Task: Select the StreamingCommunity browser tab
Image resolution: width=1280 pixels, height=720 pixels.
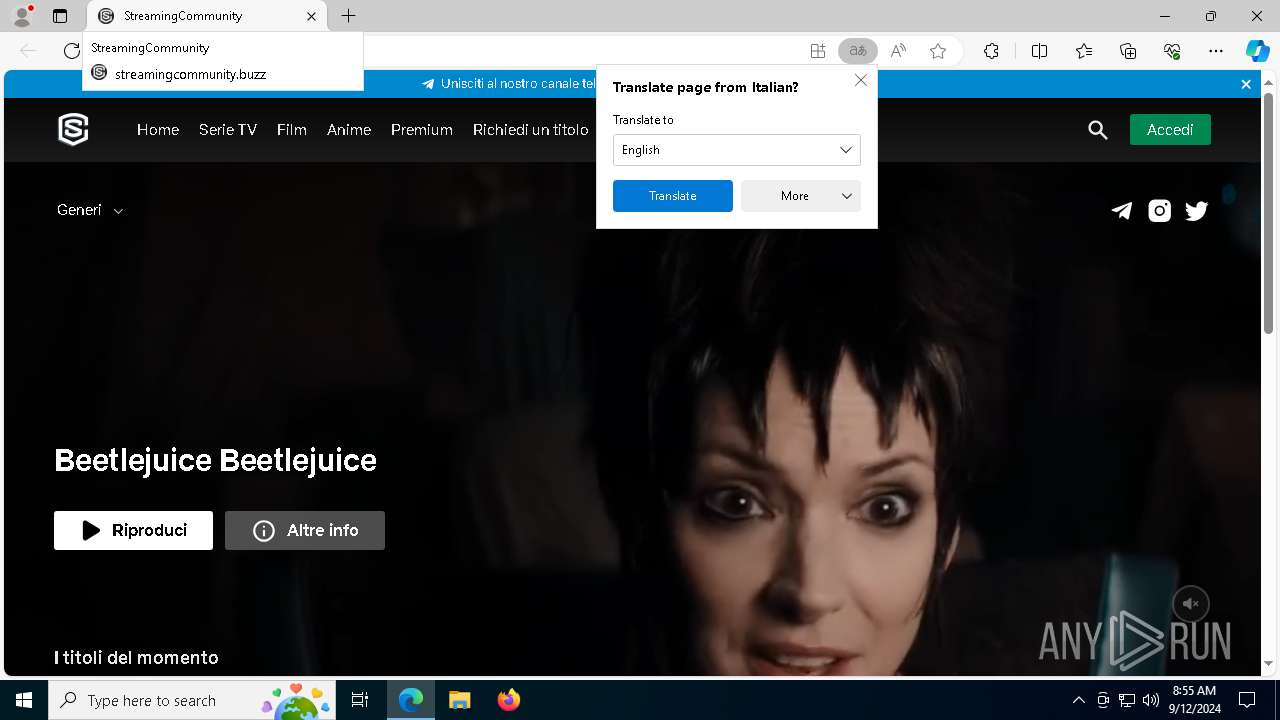Action: (x=208, y=16)
